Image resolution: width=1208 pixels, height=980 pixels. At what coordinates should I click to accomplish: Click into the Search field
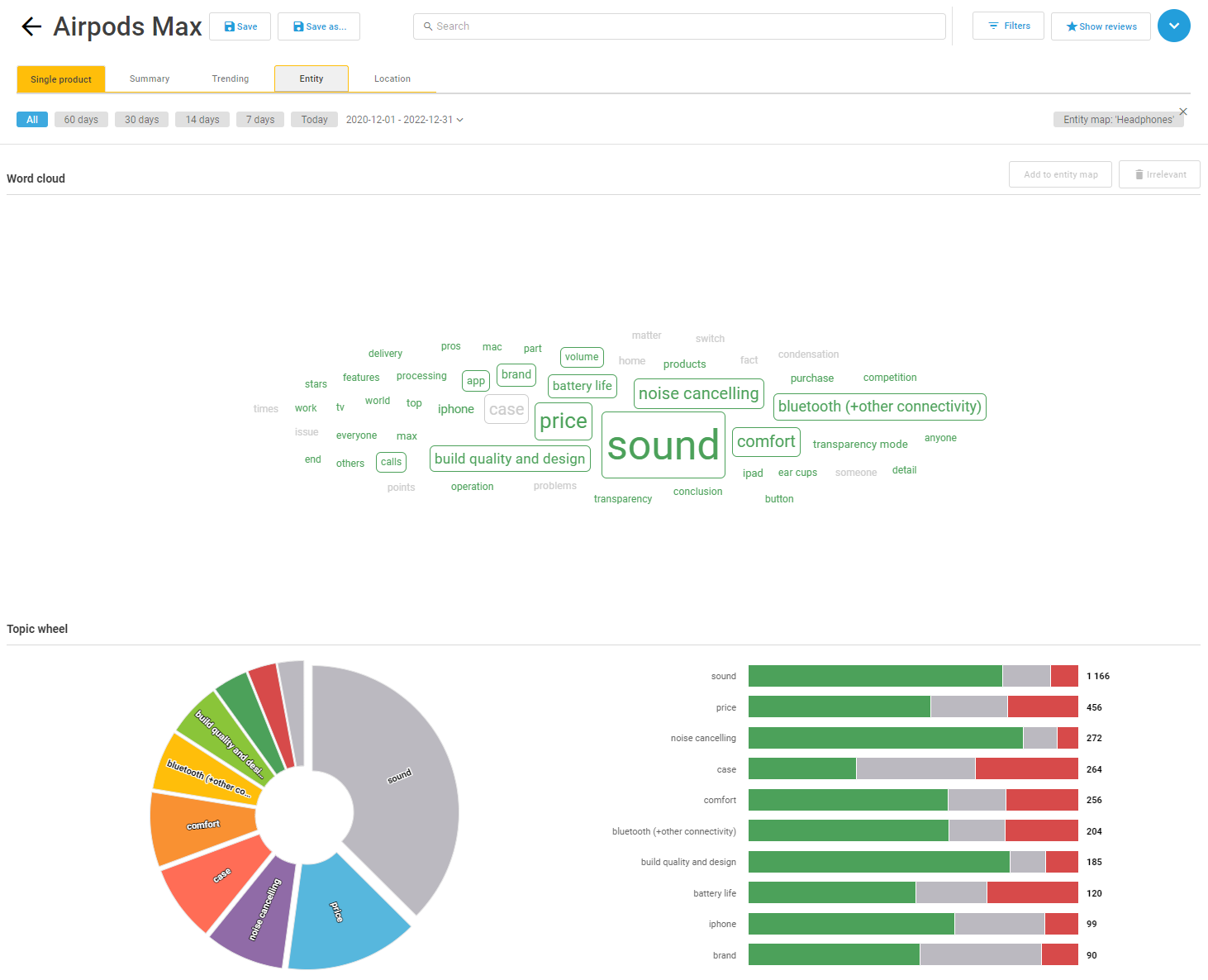679,26
